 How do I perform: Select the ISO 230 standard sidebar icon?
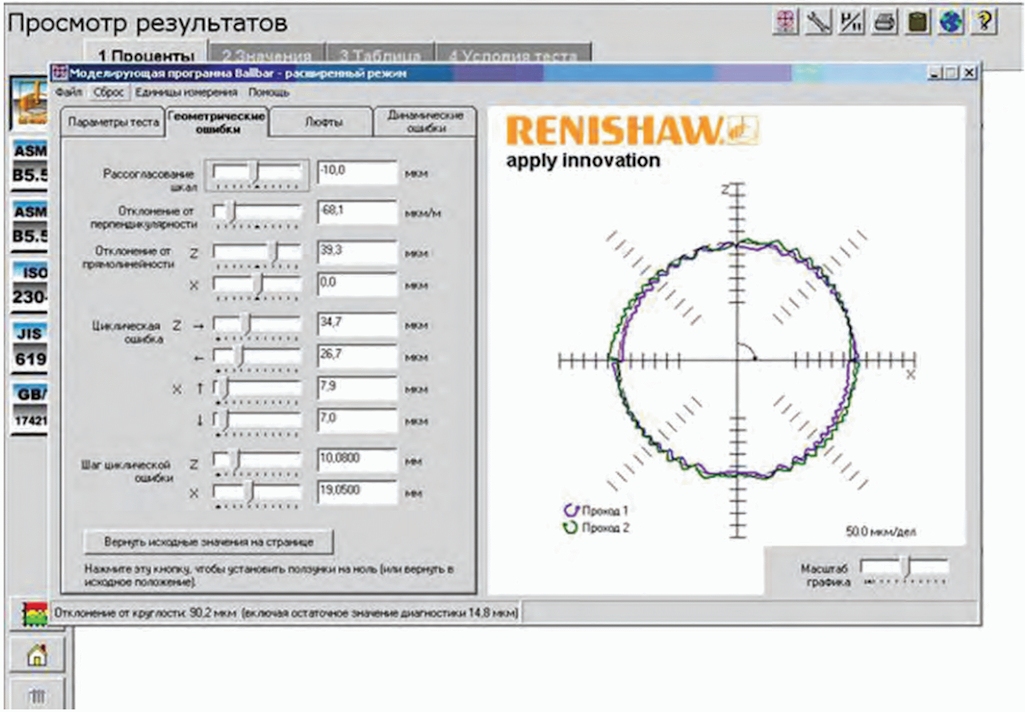point(29,285)
